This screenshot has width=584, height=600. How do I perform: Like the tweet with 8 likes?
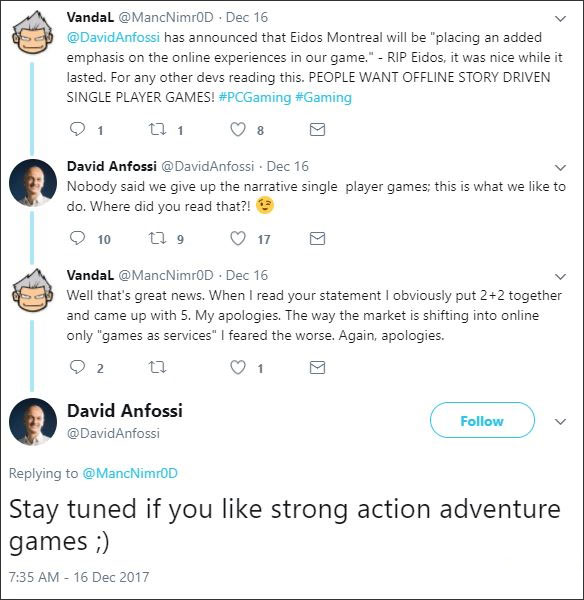pos(238,129)
